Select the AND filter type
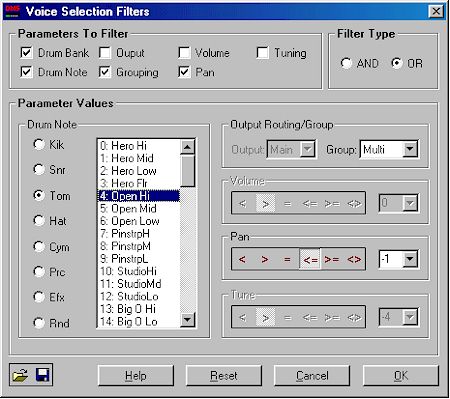 pos(346,63)
